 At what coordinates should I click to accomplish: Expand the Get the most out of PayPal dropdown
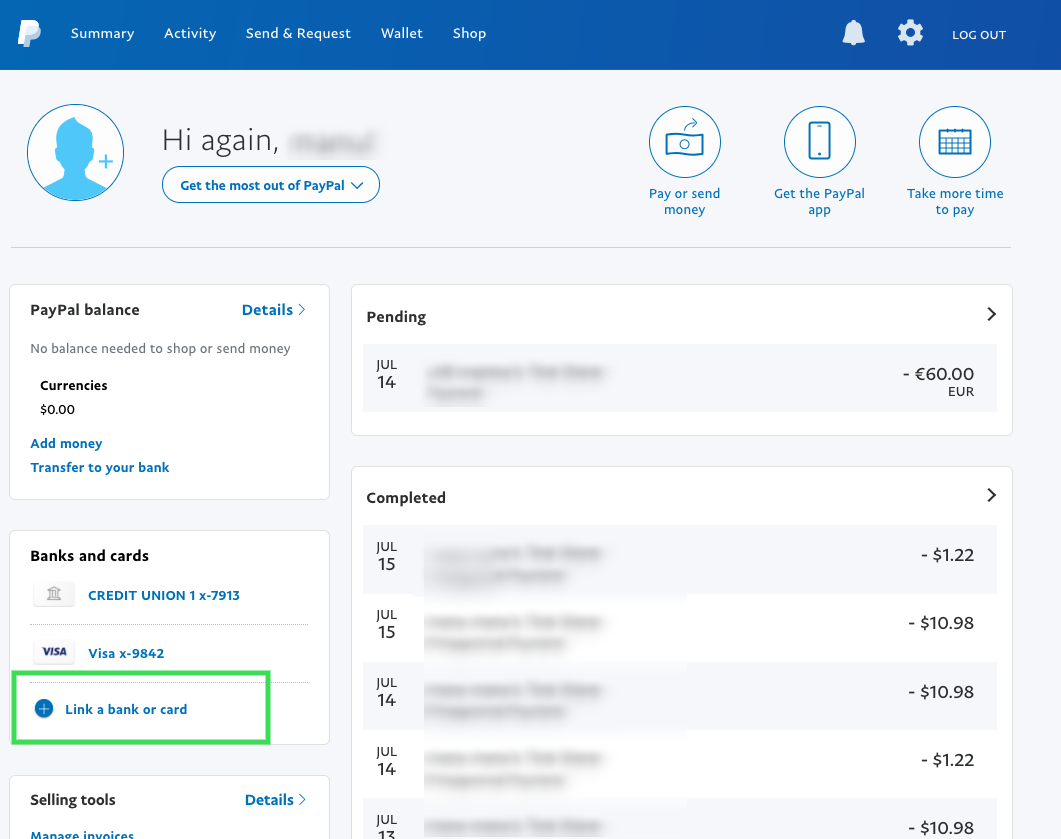[271, 185]
